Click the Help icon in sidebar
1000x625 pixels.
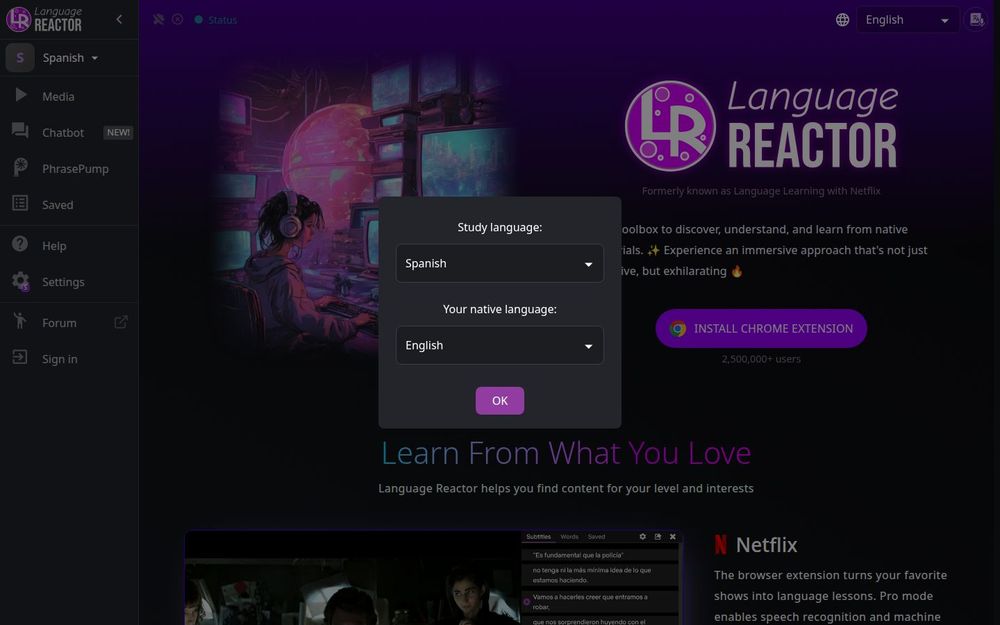21,245
